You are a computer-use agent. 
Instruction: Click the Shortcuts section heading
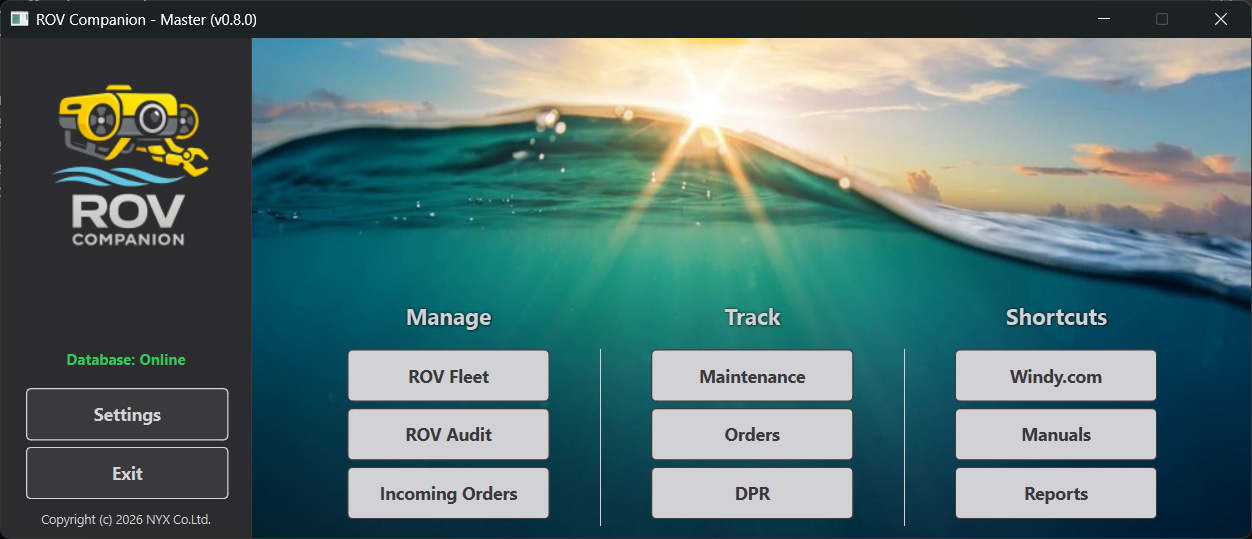1056,317
